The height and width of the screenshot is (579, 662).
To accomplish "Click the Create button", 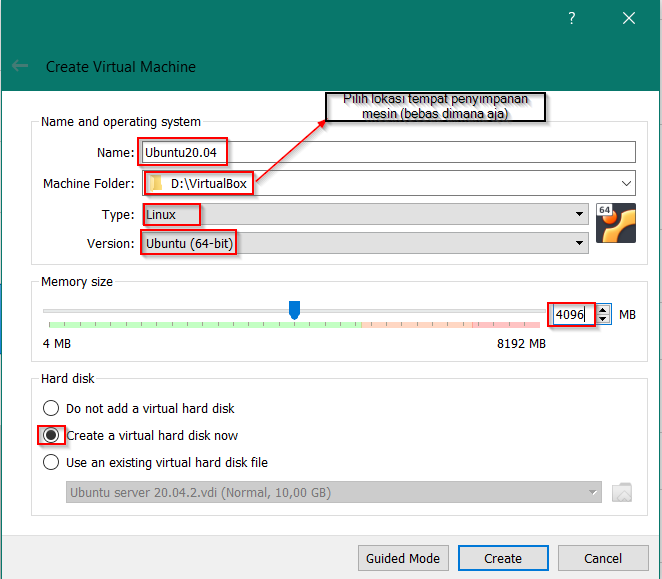I will coord(503,558).
